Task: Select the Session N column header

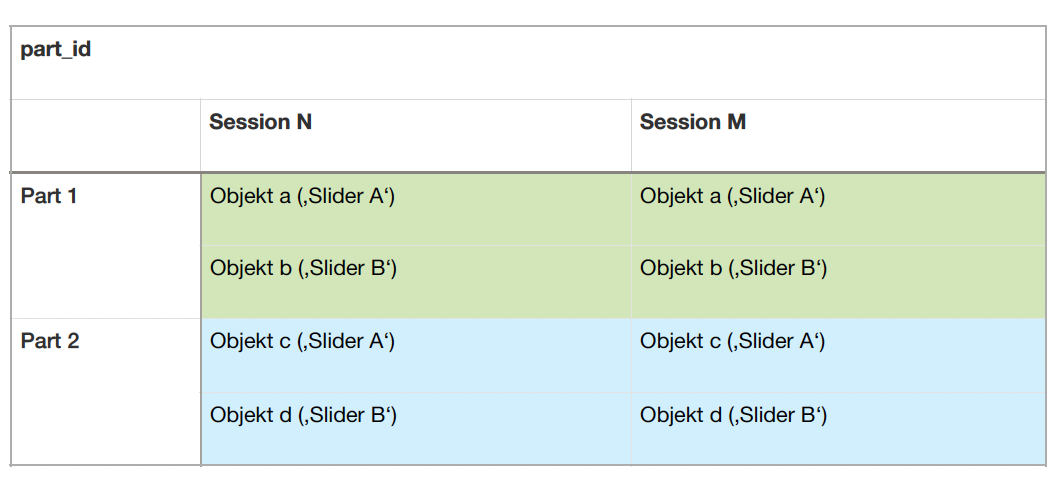Action: point(416,136)
